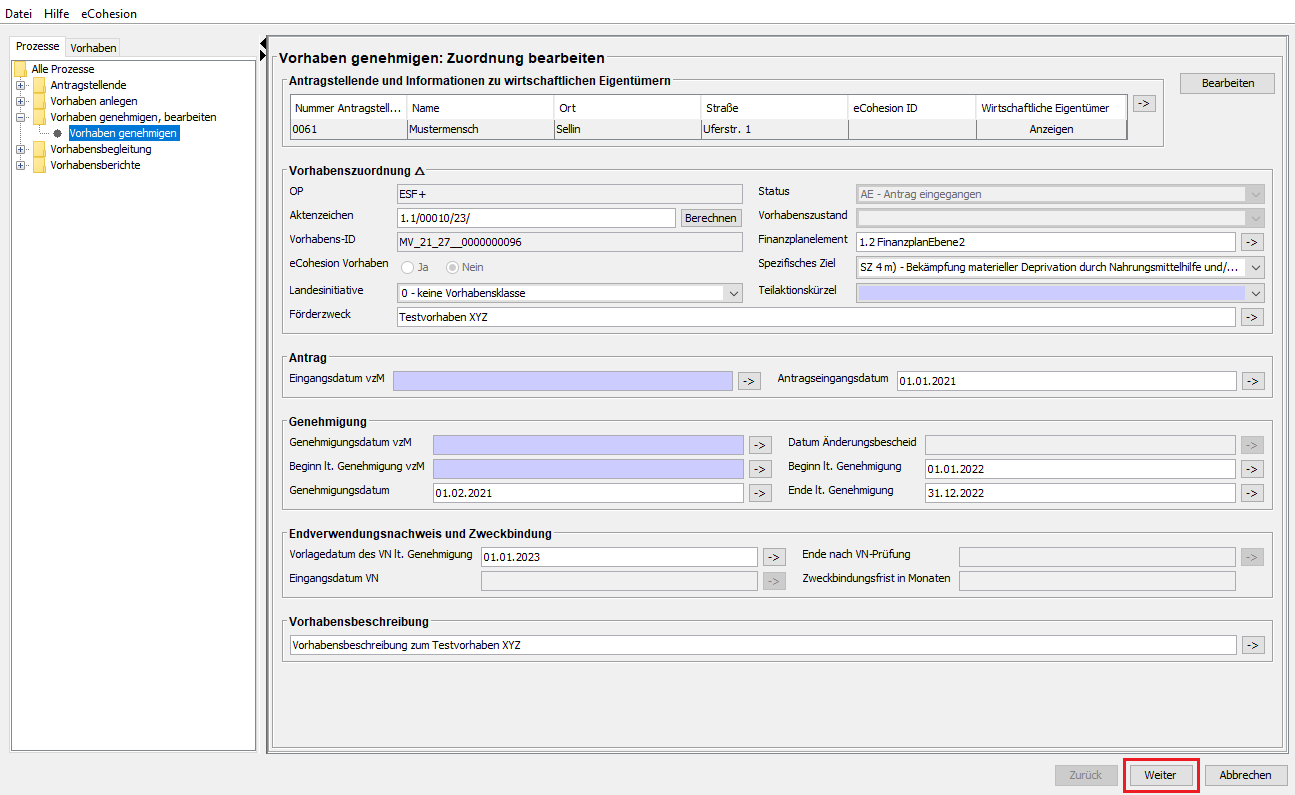
Task: Click arrow button beside Antragstellende table
Action: (1144, 103)
